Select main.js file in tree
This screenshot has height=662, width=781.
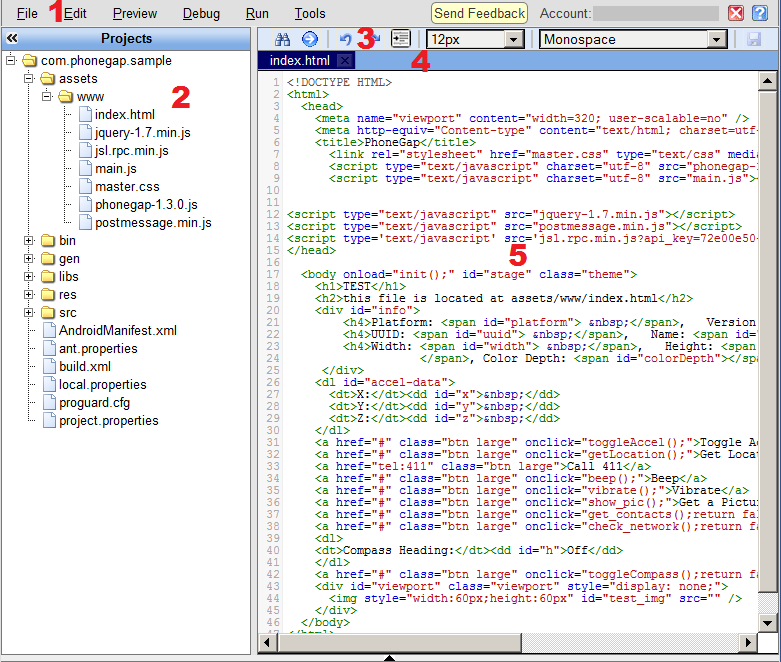(116, 168)
